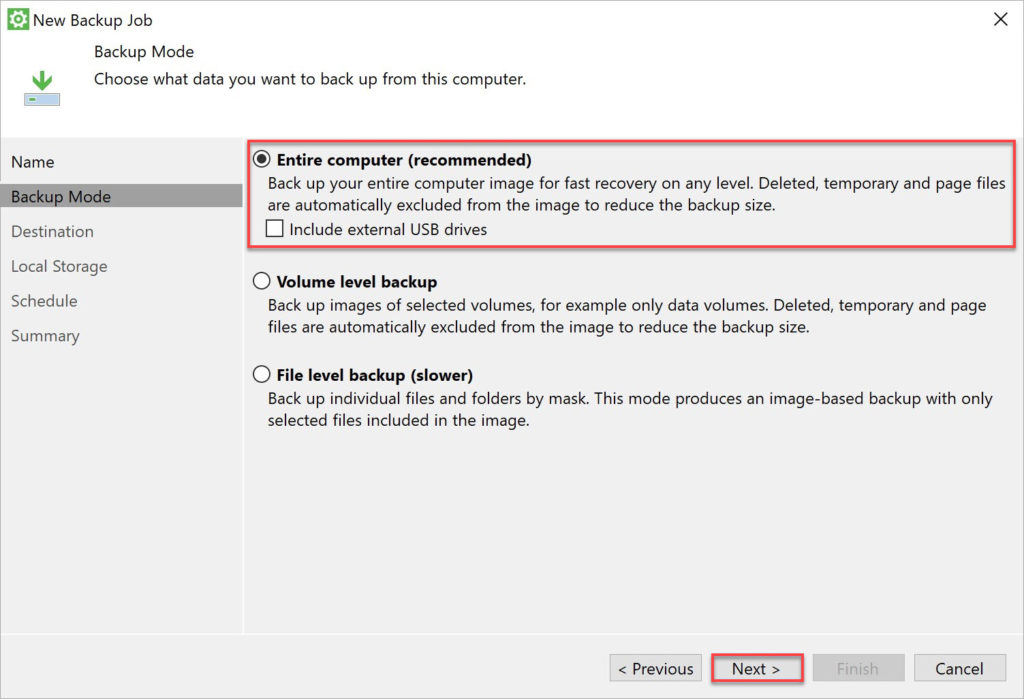The width and height of the screenshot is (1024, 699).
Task: Open the Summary step
Action: tap(45, 335)
